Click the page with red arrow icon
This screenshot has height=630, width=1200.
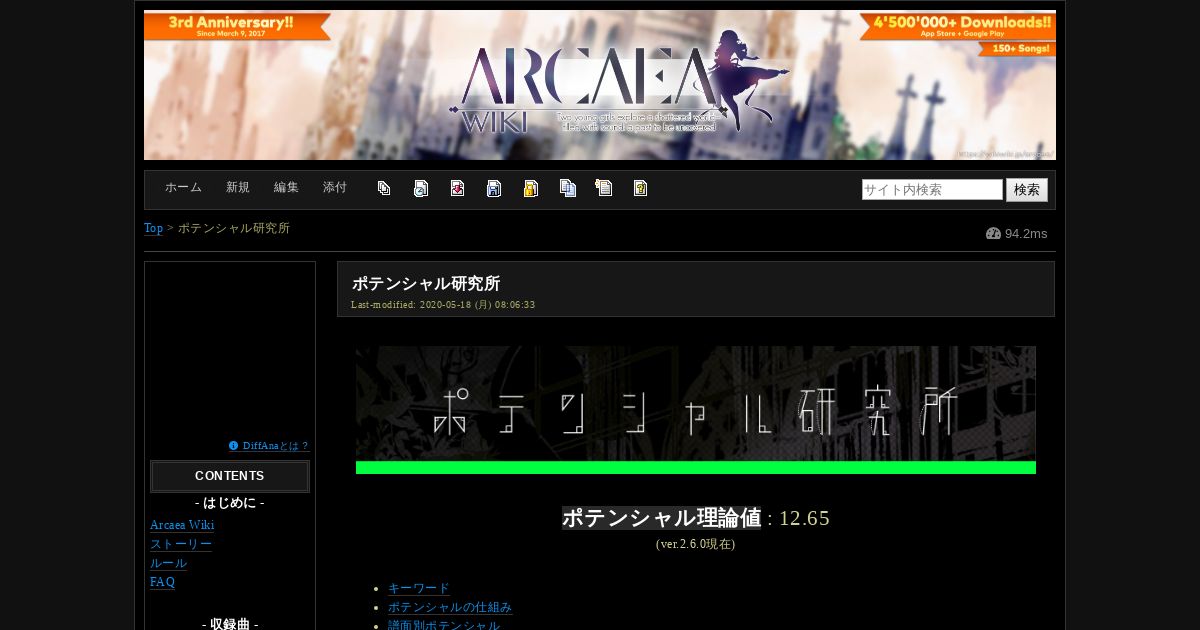coord(457,188)
